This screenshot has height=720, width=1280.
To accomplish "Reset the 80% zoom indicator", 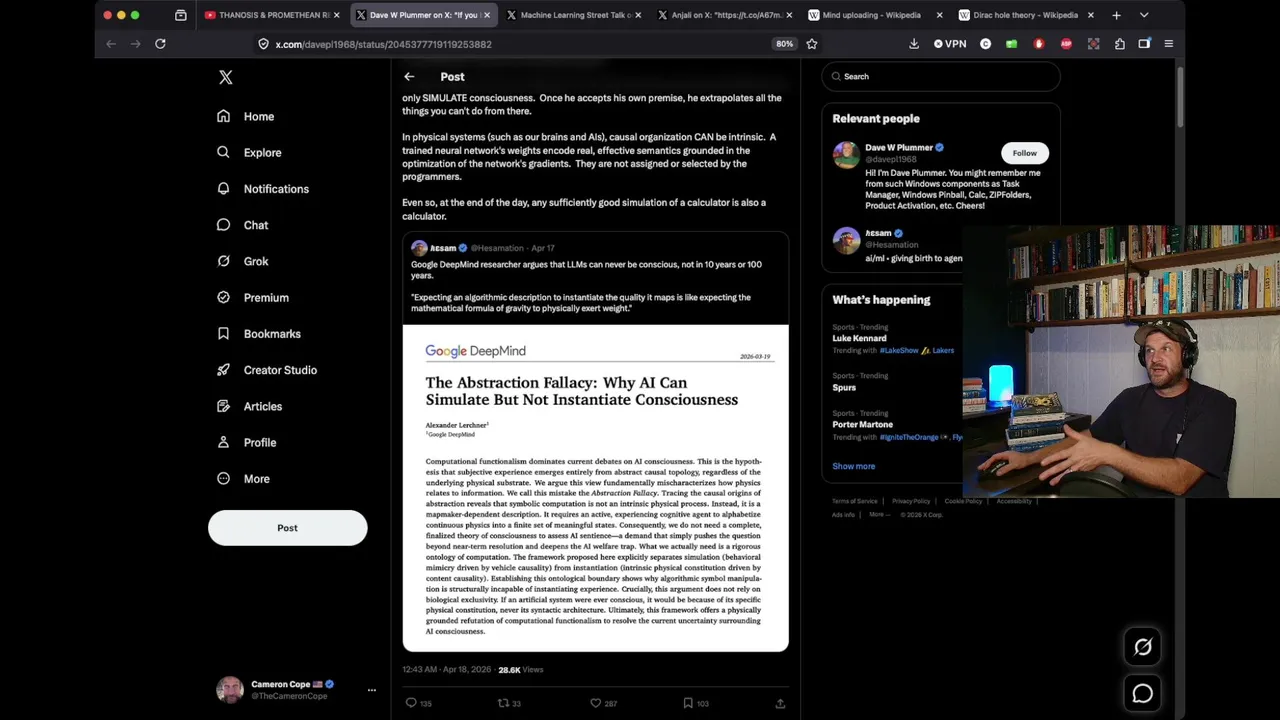I will coord(784,44).
